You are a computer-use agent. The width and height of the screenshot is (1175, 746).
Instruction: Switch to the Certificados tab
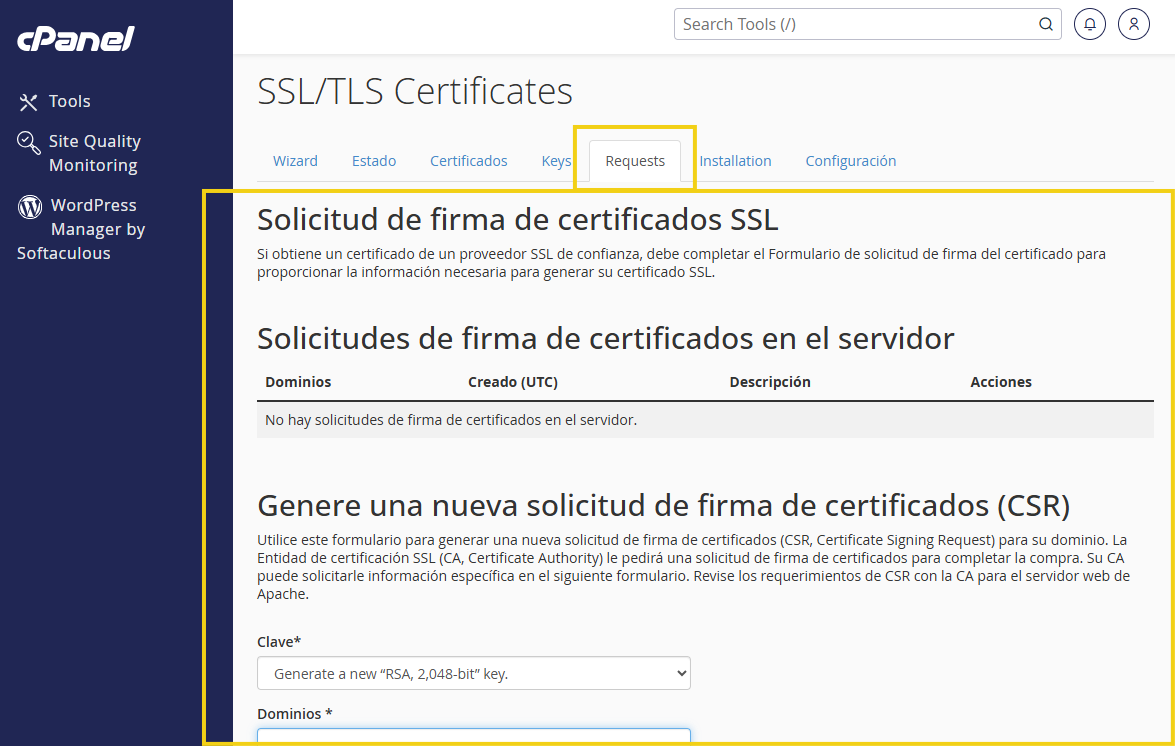click(468, 161)
